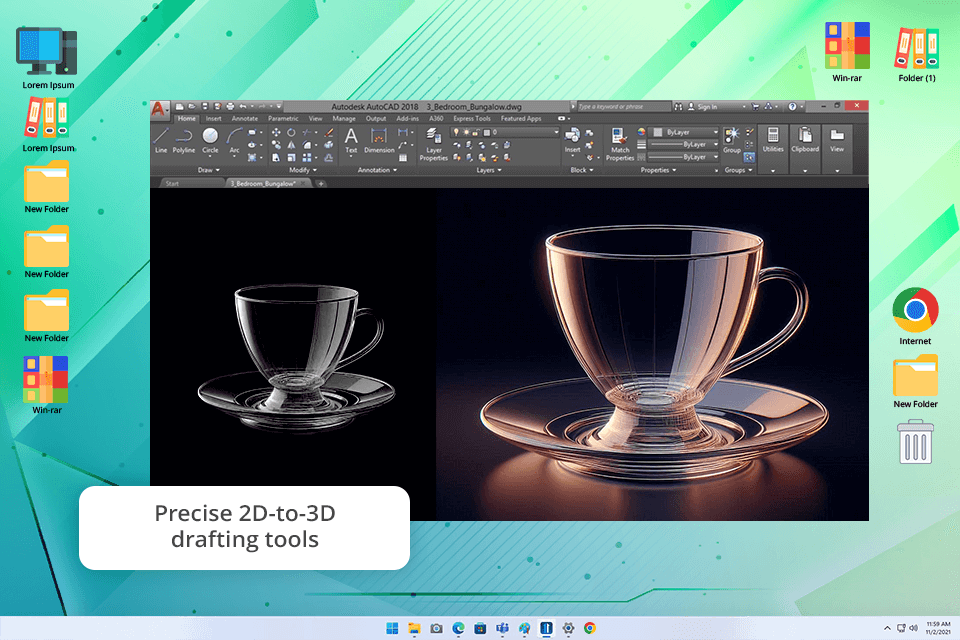The image size is (960, 640).
Task: Click the Scale tool icon
Action: pos(291,157)
